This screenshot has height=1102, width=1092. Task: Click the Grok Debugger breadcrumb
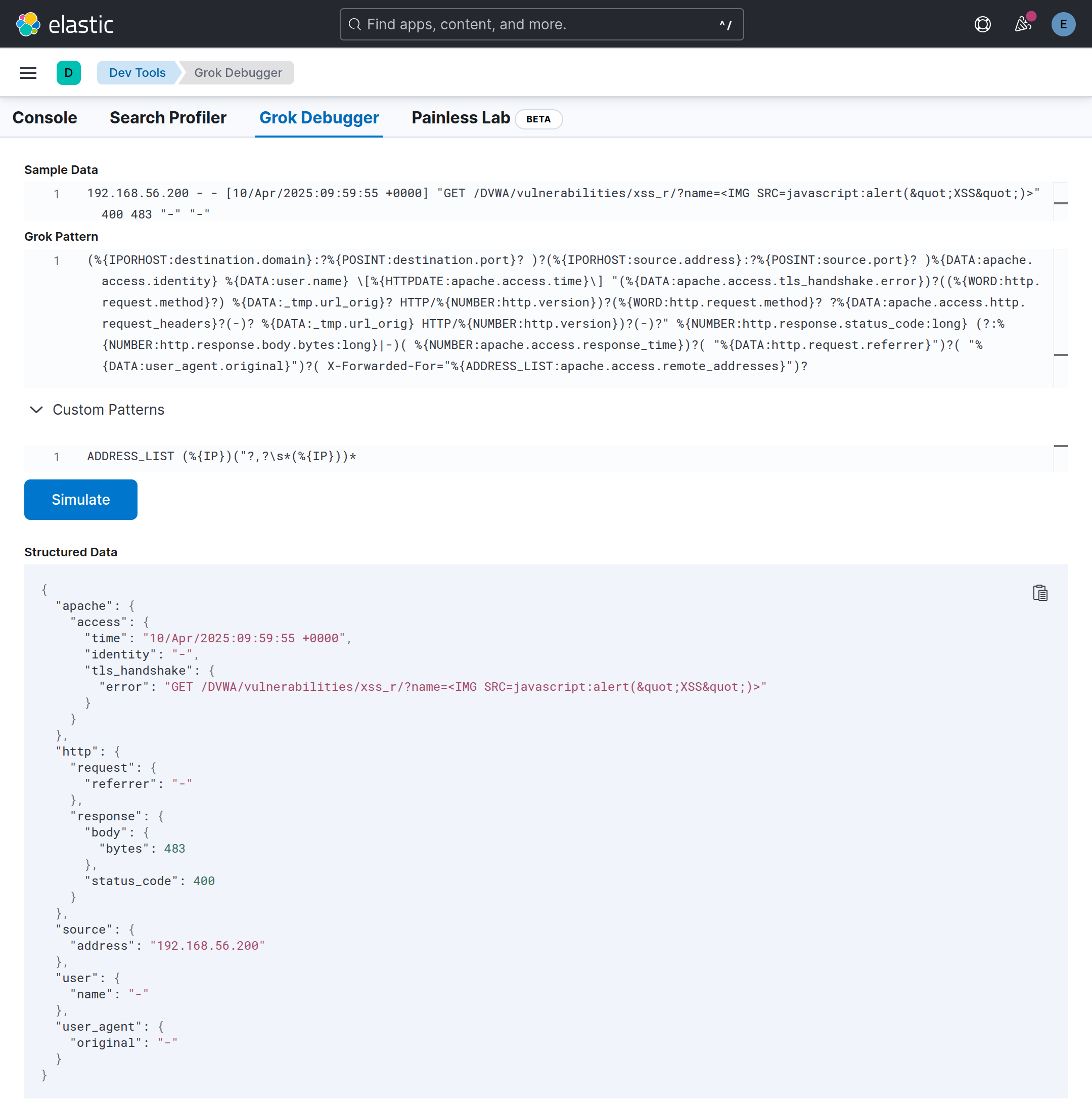(x=238, y=73)
